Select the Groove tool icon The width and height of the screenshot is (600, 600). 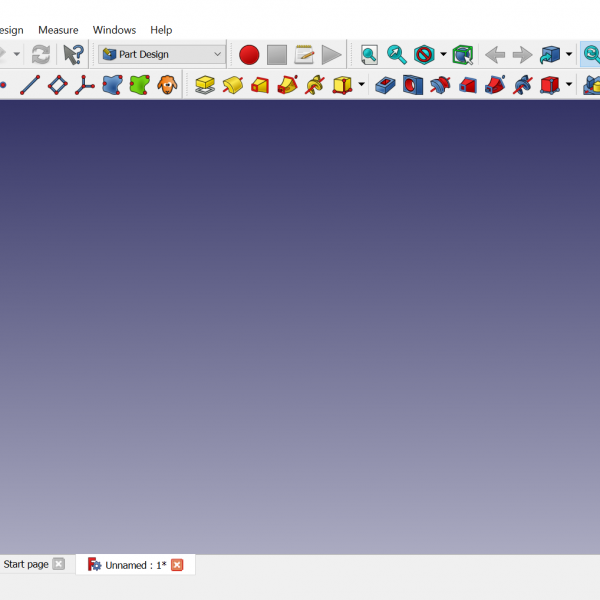[x=440, y=85]
